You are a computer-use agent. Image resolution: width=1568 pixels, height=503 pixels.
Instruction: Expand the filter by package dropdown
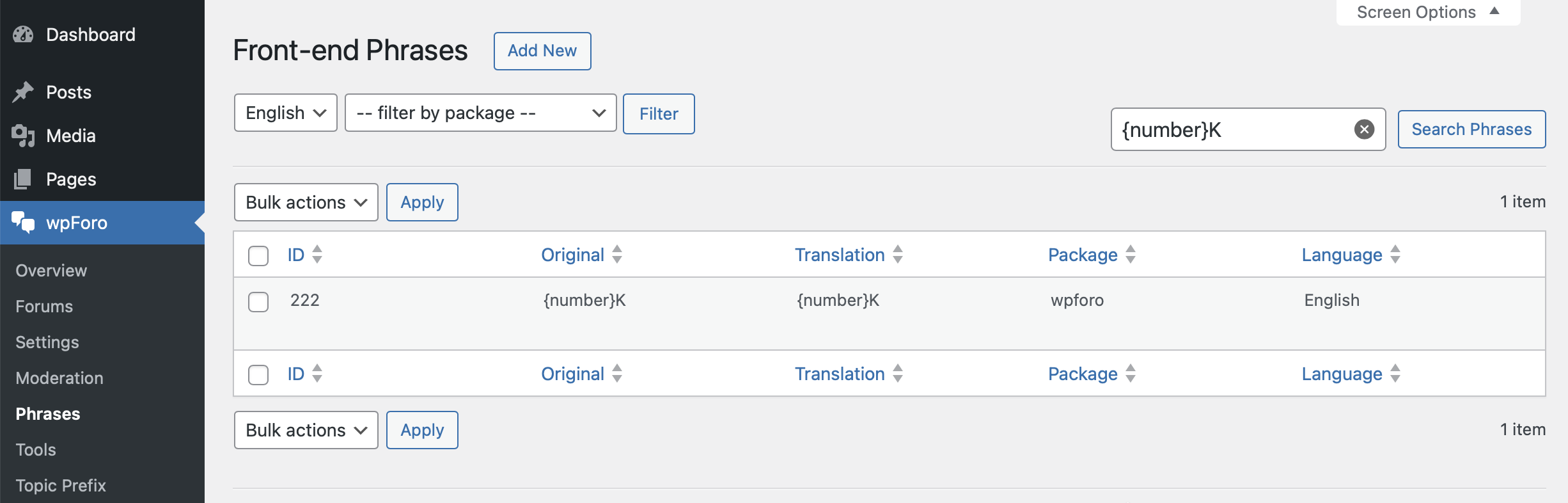480,113
